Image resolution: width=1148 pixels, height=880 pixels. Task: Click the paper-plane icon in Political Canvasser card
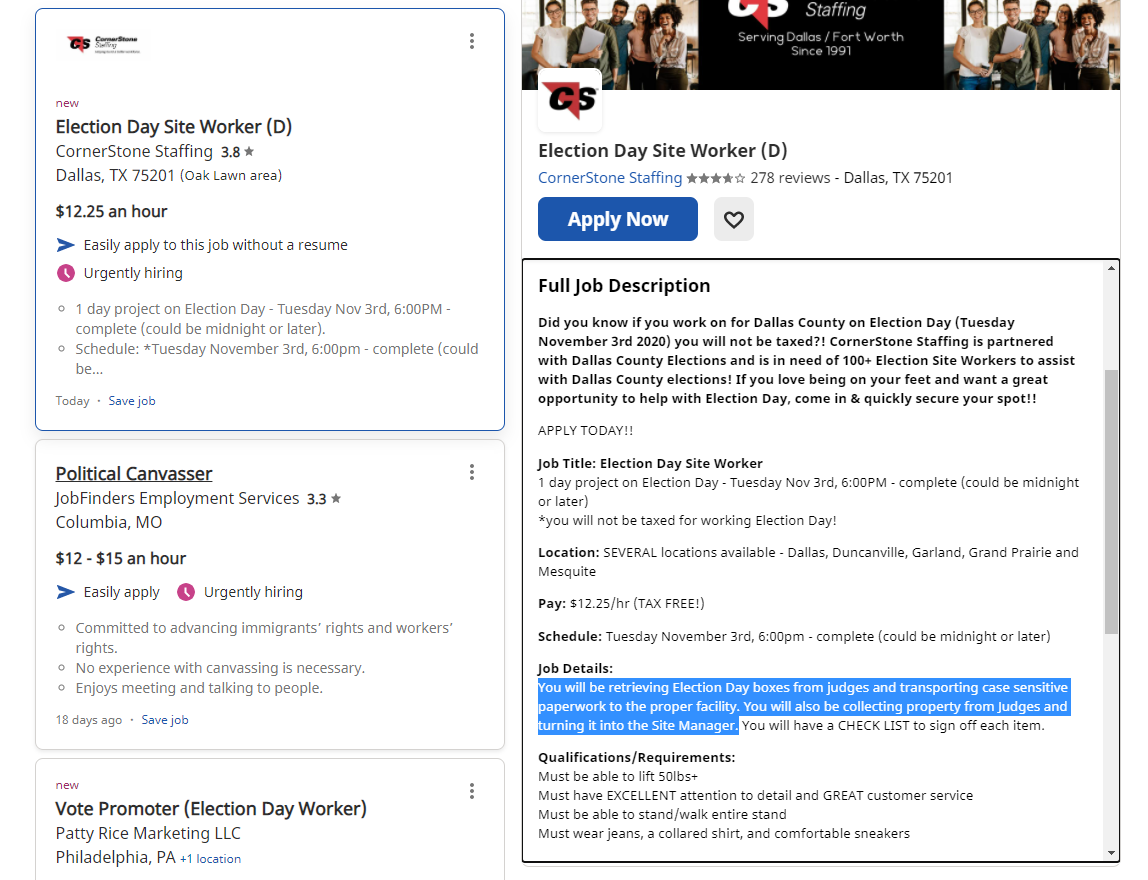click(66, 592)
